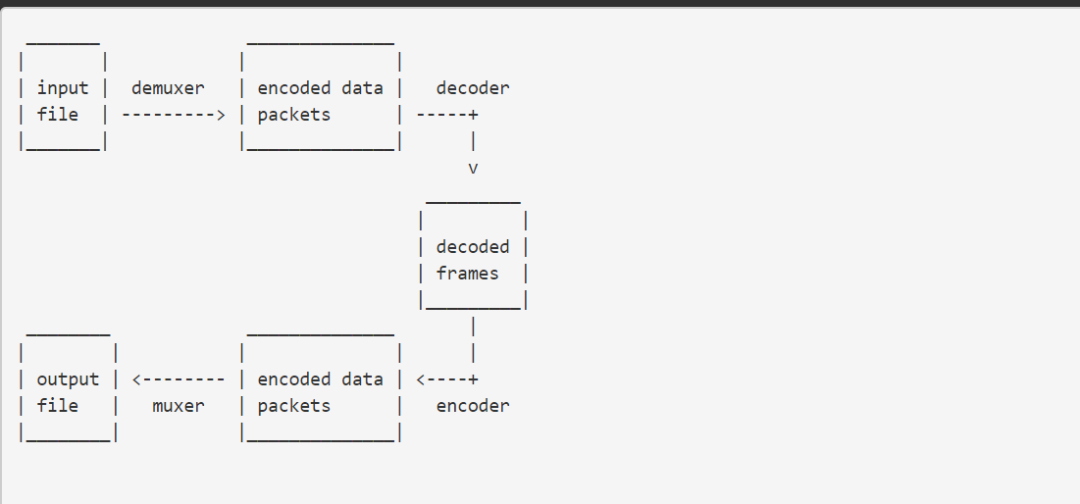1080x504 pixels.
Task: Select the "demuxer" label
Action: coord(167,88)
